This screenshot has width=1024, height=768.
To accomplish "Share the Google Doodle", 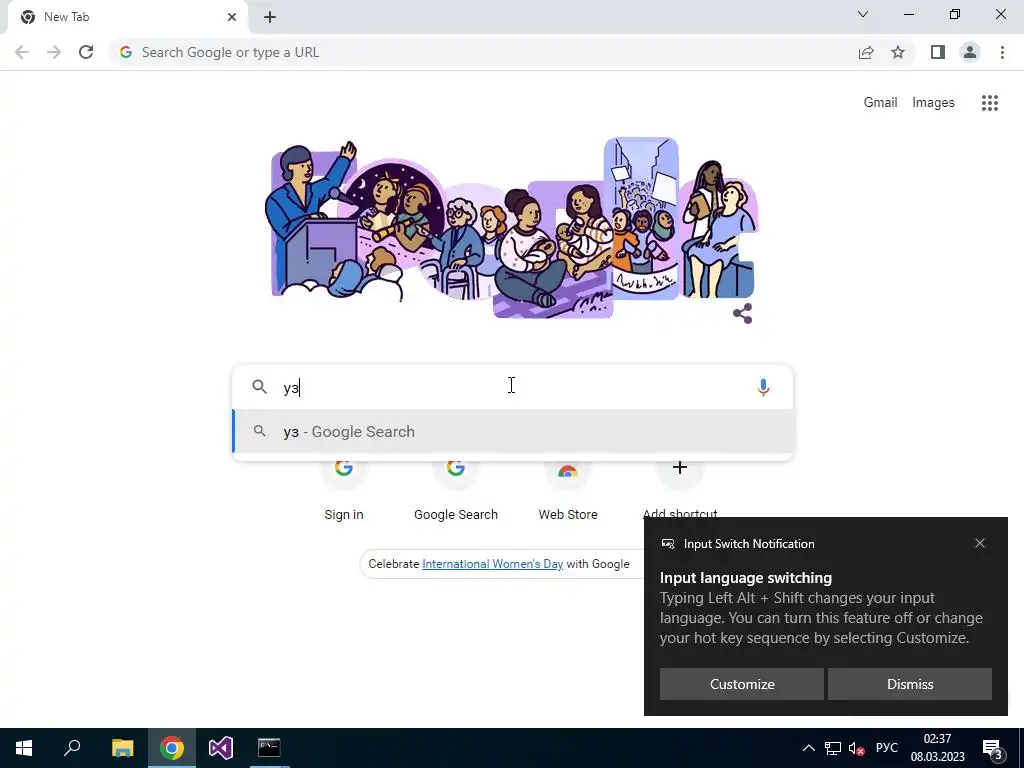I will click(743, 313).
